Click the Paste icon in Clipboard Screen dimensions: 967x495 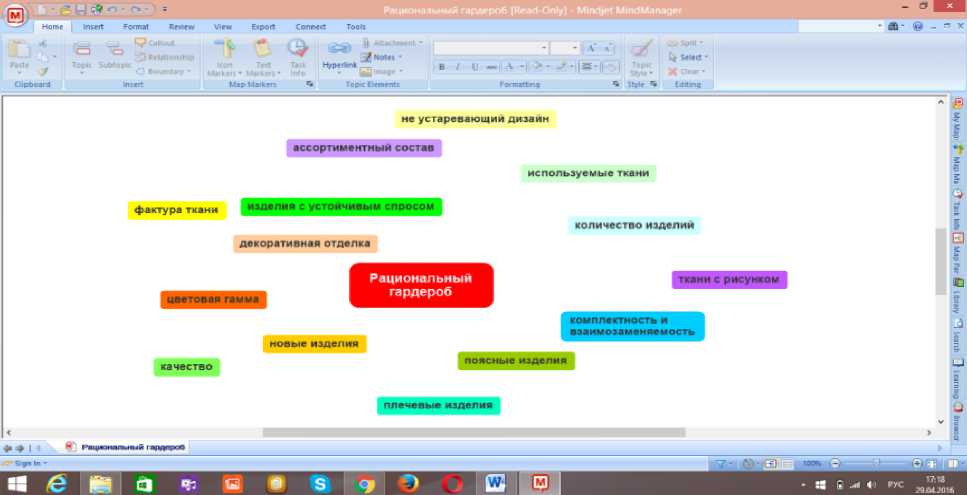[19, 51]
